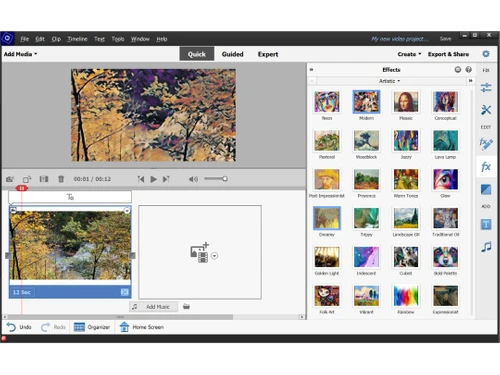Adjust the volume slider

point(216,179)
